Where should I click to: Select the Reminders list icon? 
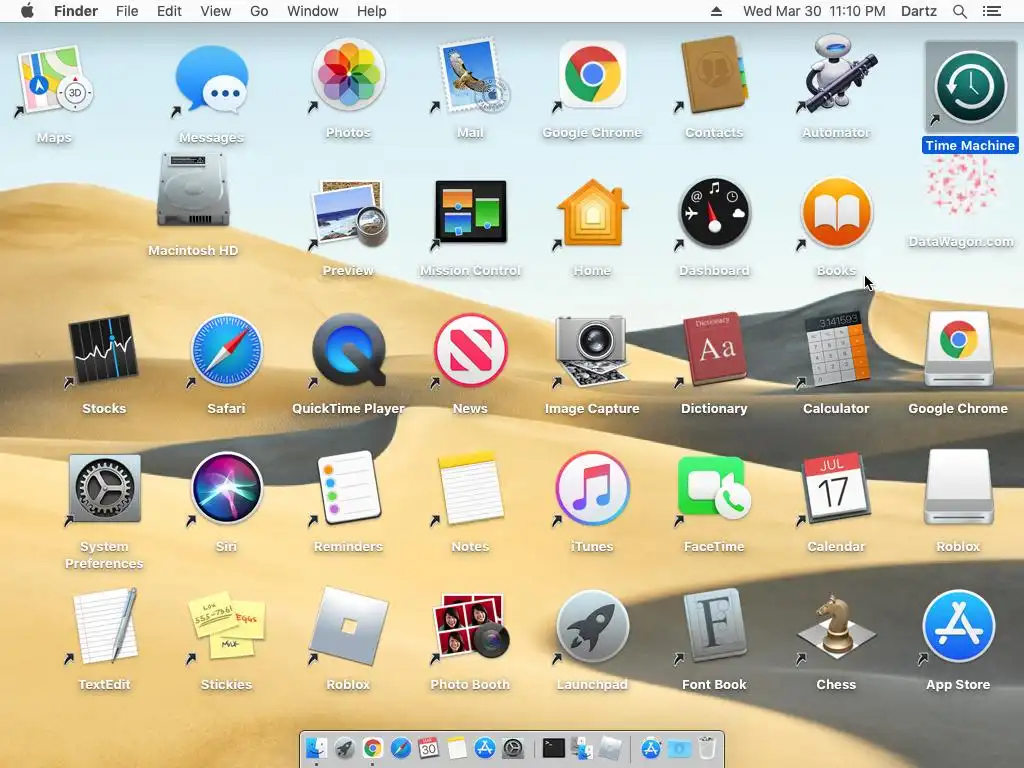(x=348, y=487)
